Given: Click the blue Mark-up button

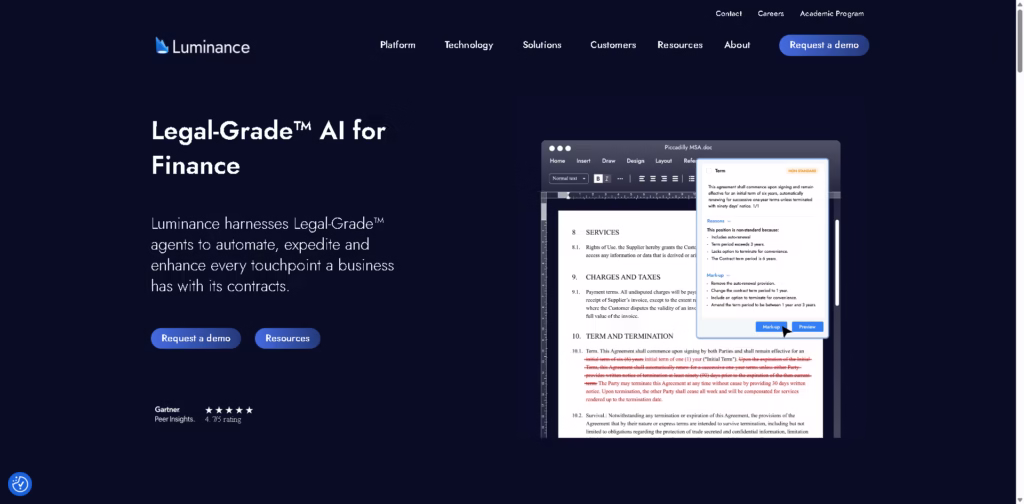Looking at the screenshot, I should pos(771,326).
